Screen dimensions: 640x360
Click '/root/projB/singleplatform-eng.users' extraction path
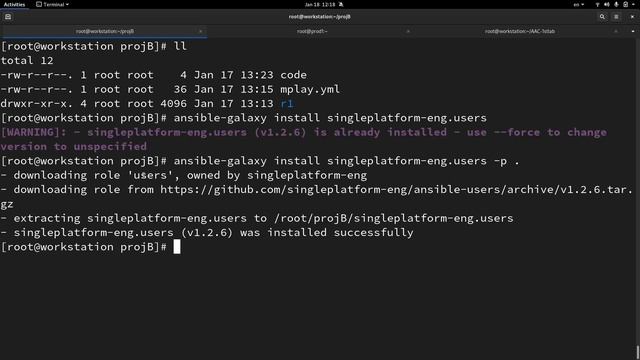(393, 218)
